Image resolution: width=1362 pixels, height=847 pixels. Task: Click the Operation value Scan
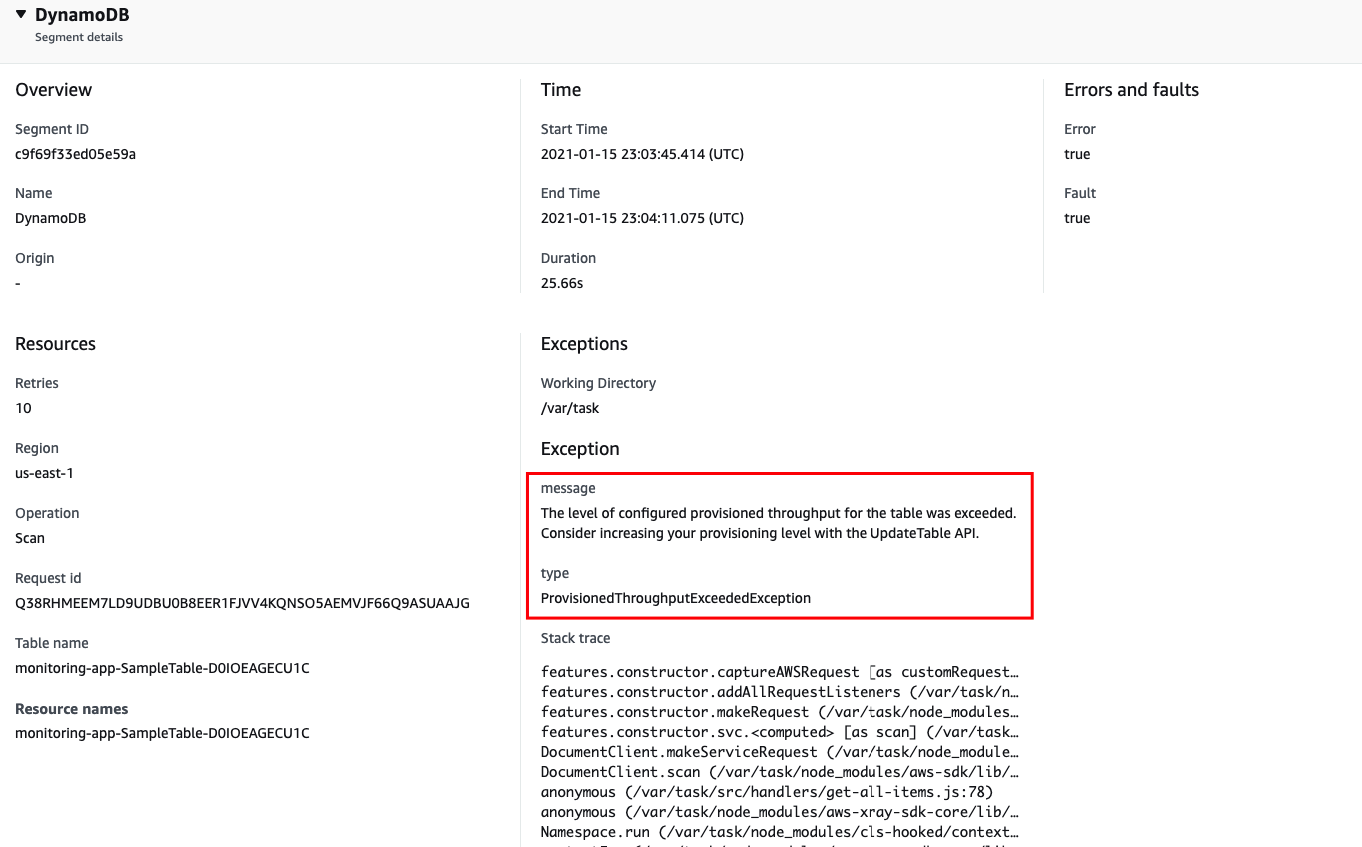[x=30, y=538]
